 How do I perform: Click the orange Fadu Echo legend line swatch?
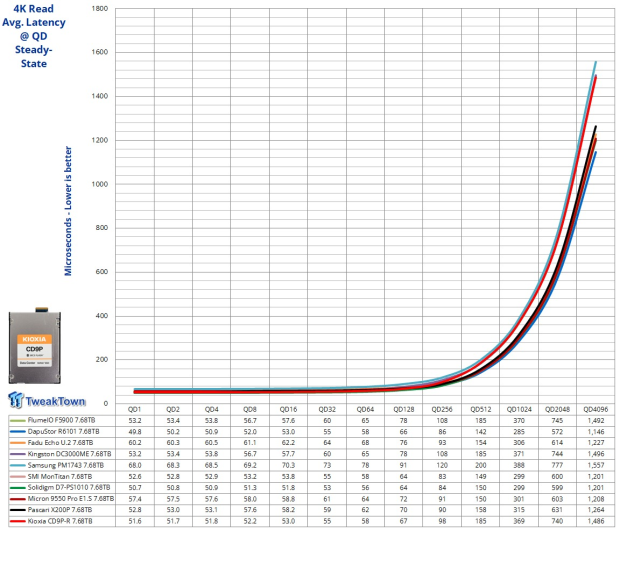click(18, 443)
